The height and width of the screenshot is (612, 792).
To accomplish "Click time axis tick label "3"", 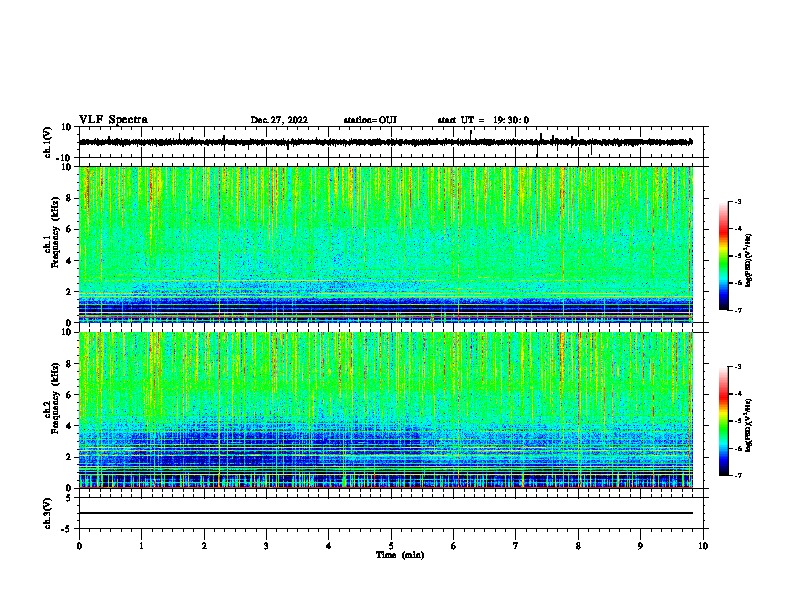I will coord(266,546).
